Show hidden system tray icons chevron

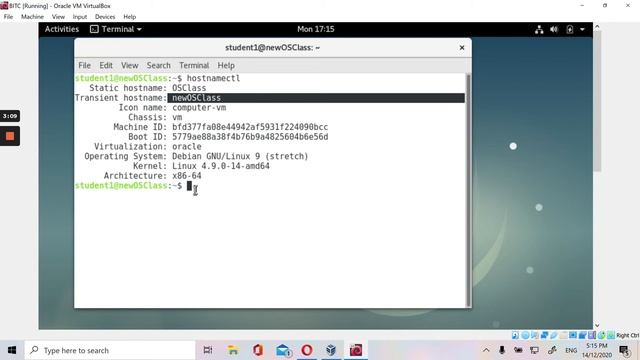click(486, 350)
